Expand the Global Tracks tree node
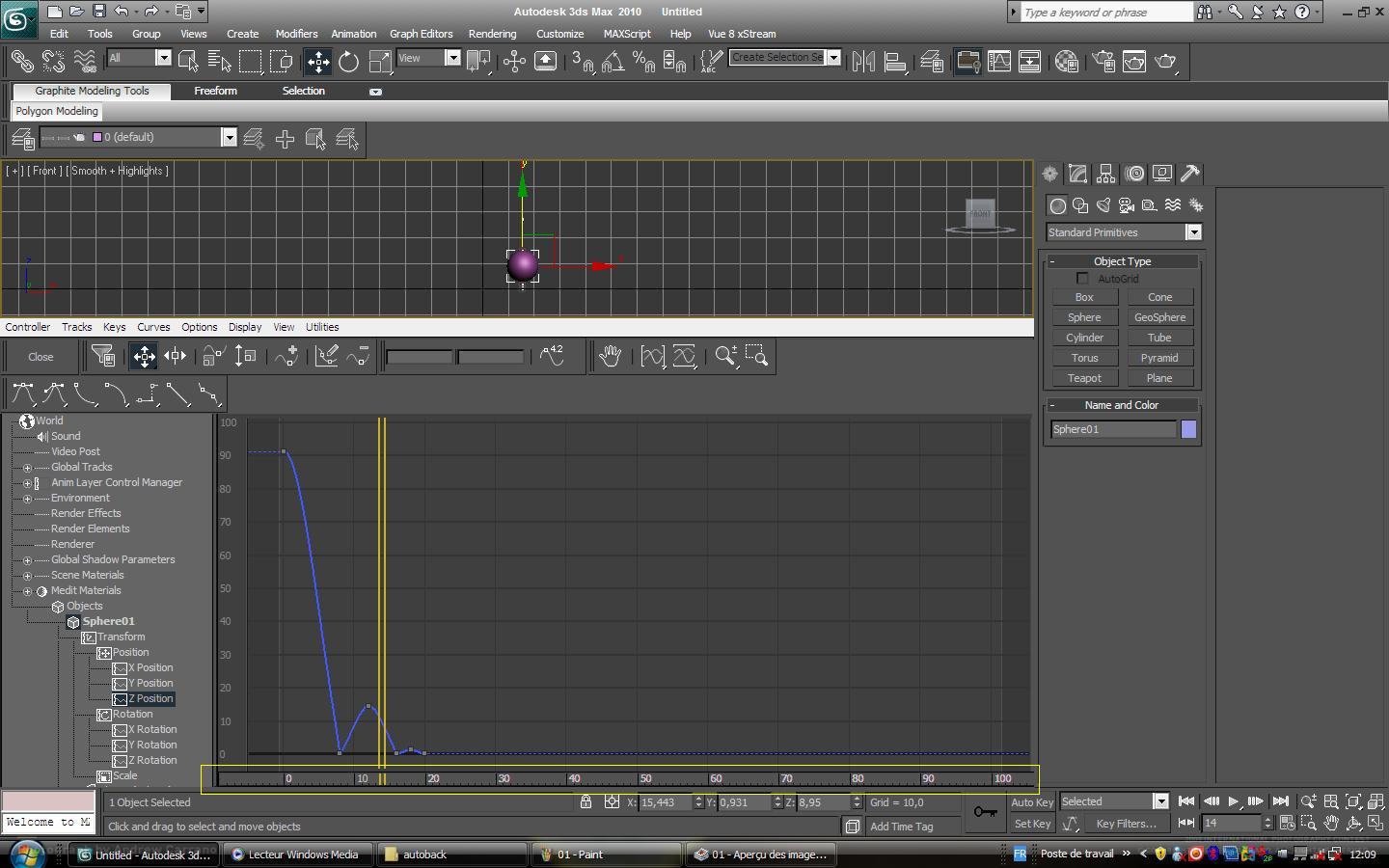 [x=27, y=468]
